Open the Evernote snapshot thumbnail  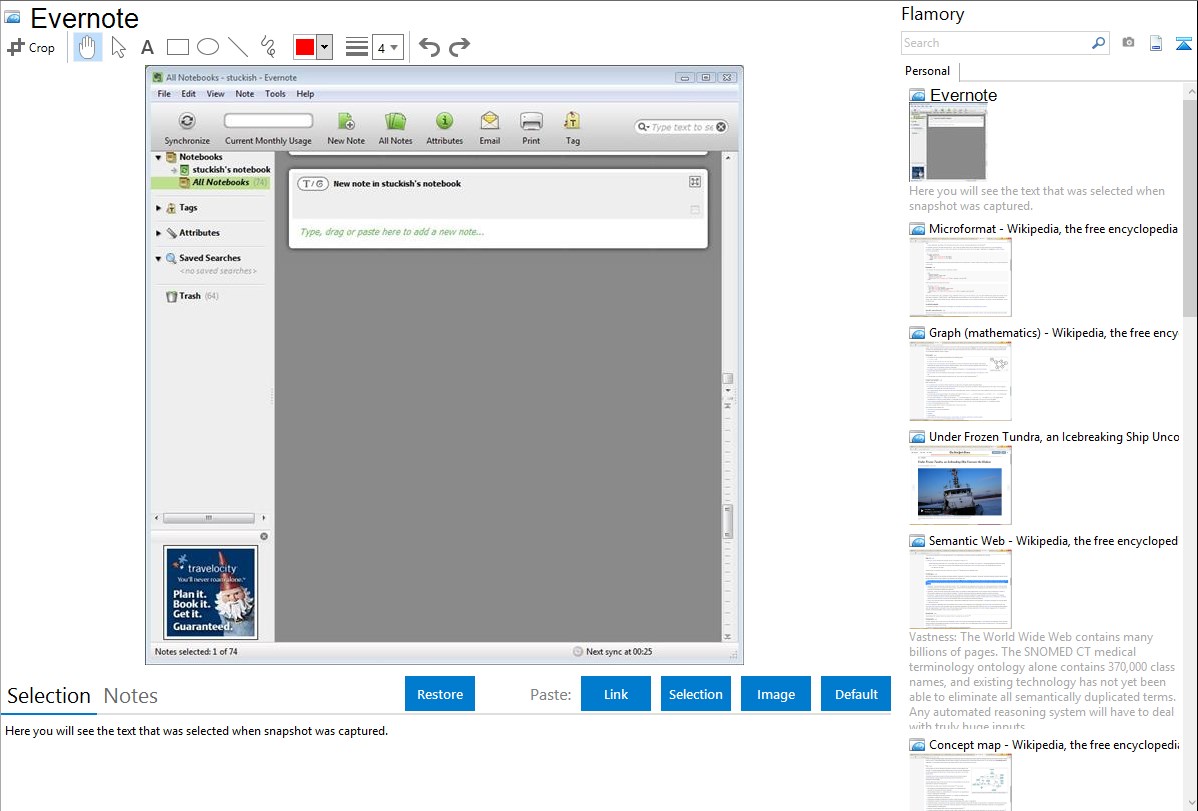point(947,142)
